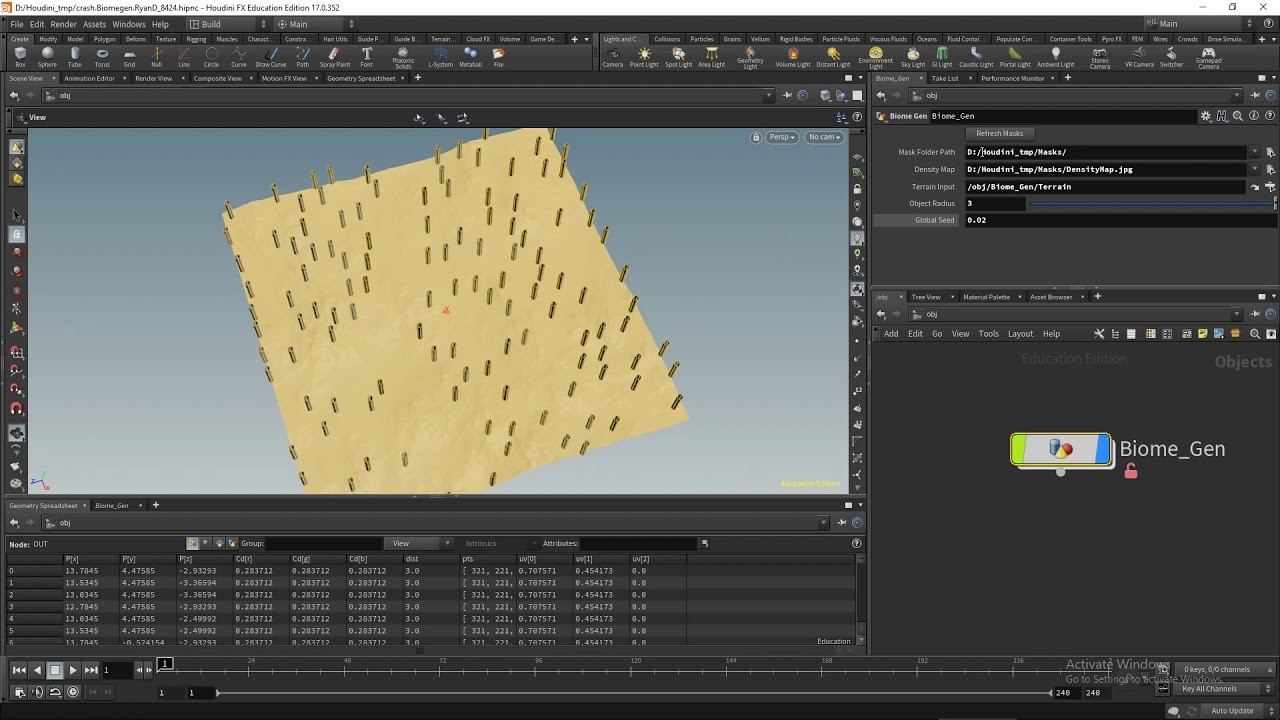
Task: Unlock the padlock under the Biome_Gen node
Action: (x=1131, y=470)
